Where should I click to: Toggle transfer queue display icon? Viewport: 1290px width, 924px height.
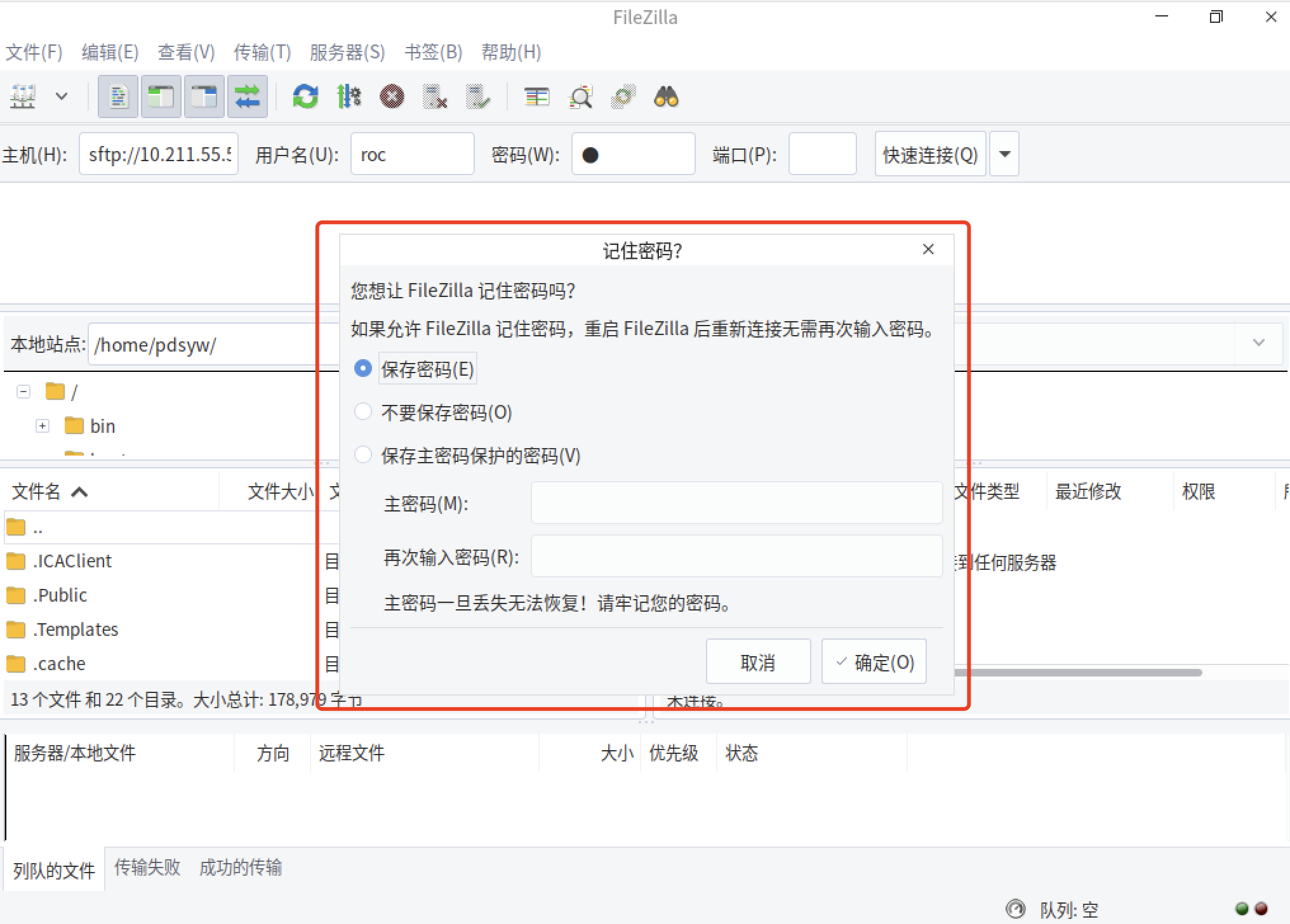tap(247, 97)
